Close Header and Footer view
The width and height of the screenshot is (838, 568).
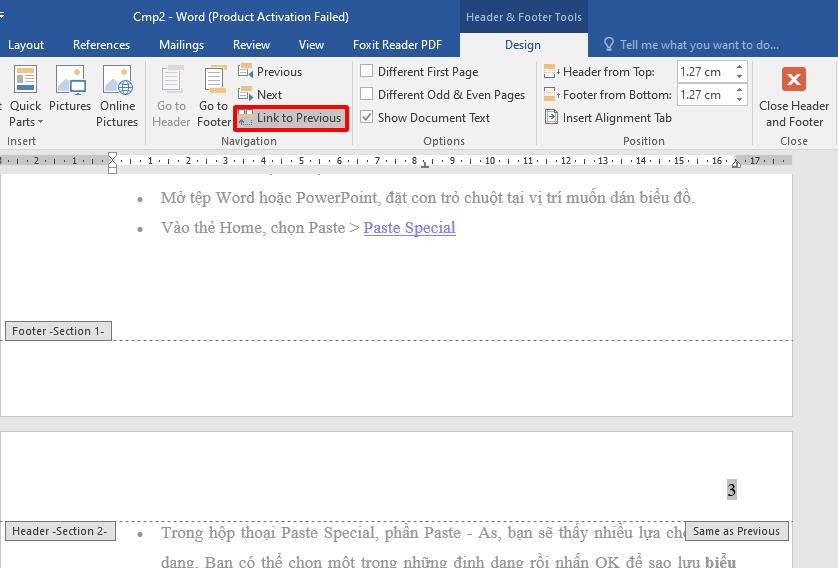coord(793,97)
